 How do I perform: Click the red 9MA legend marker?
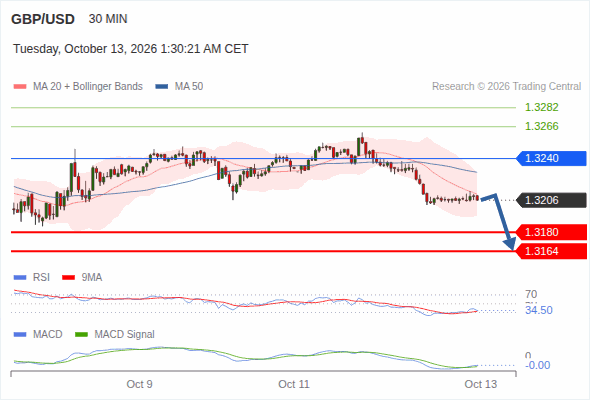68,278
